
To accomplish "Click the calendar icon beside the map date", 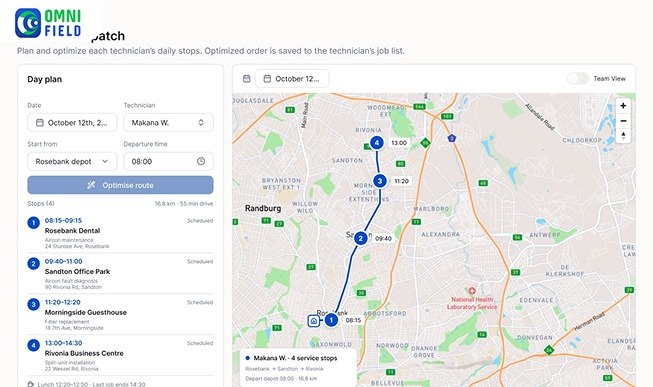I will tap(247, 79).
